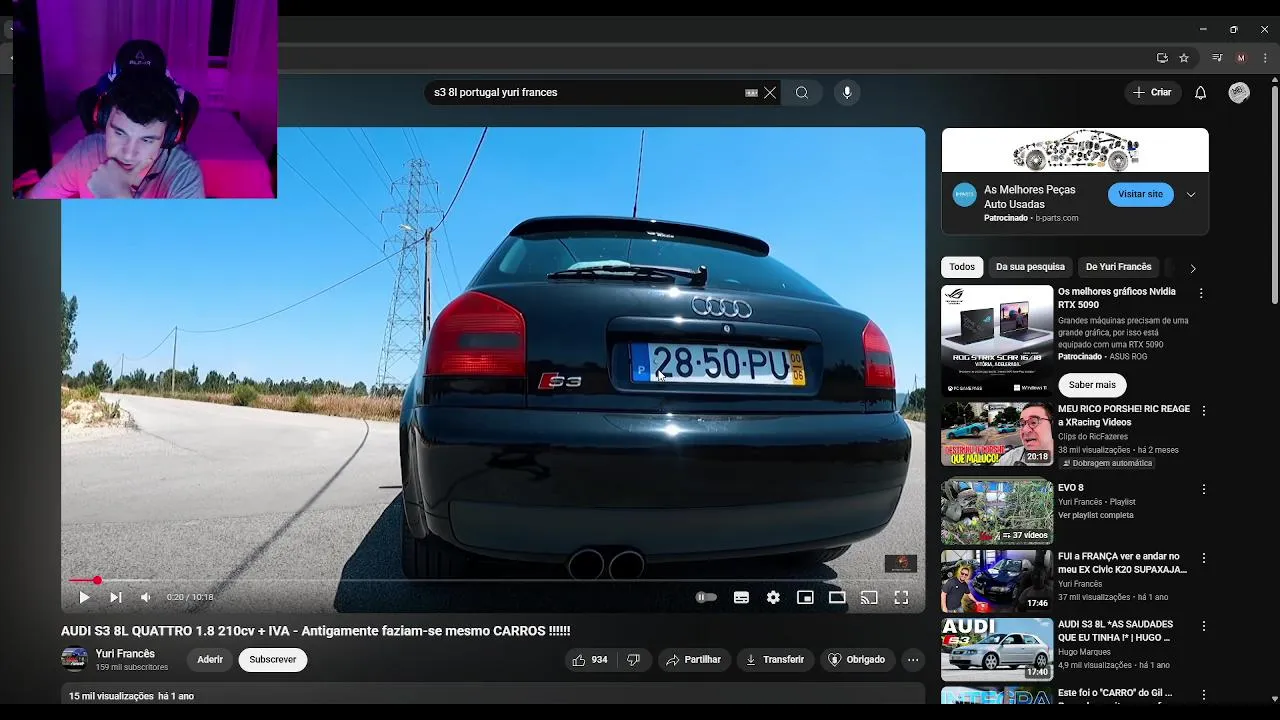Show more filter chips with the arrow

click(1192, 268)
